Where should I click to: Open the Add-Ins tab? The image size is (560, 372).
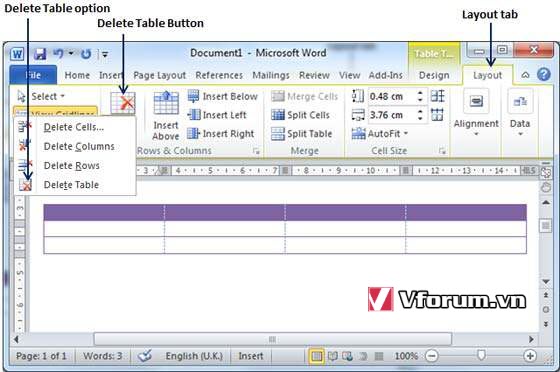tap(386, 75)
